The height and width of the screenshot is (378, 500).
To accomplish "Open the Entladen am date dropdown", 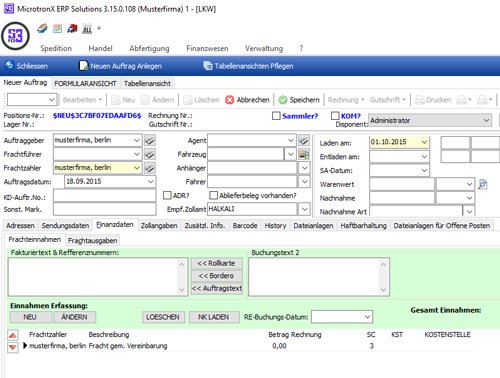I will click(x=424, y=156).
